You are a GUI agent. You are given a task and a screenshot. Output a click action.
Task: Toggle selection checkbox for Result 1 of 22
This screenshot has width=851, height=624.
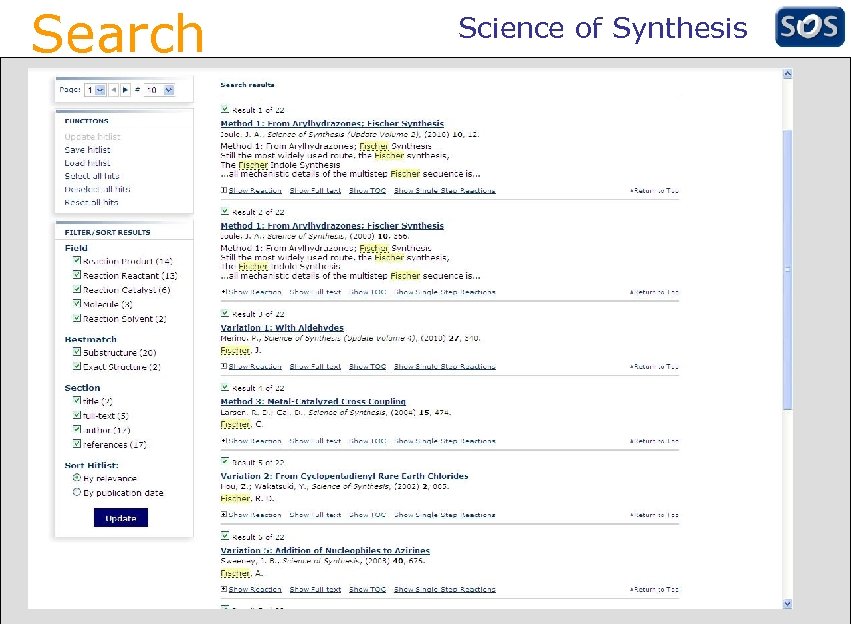pos(225,109)
